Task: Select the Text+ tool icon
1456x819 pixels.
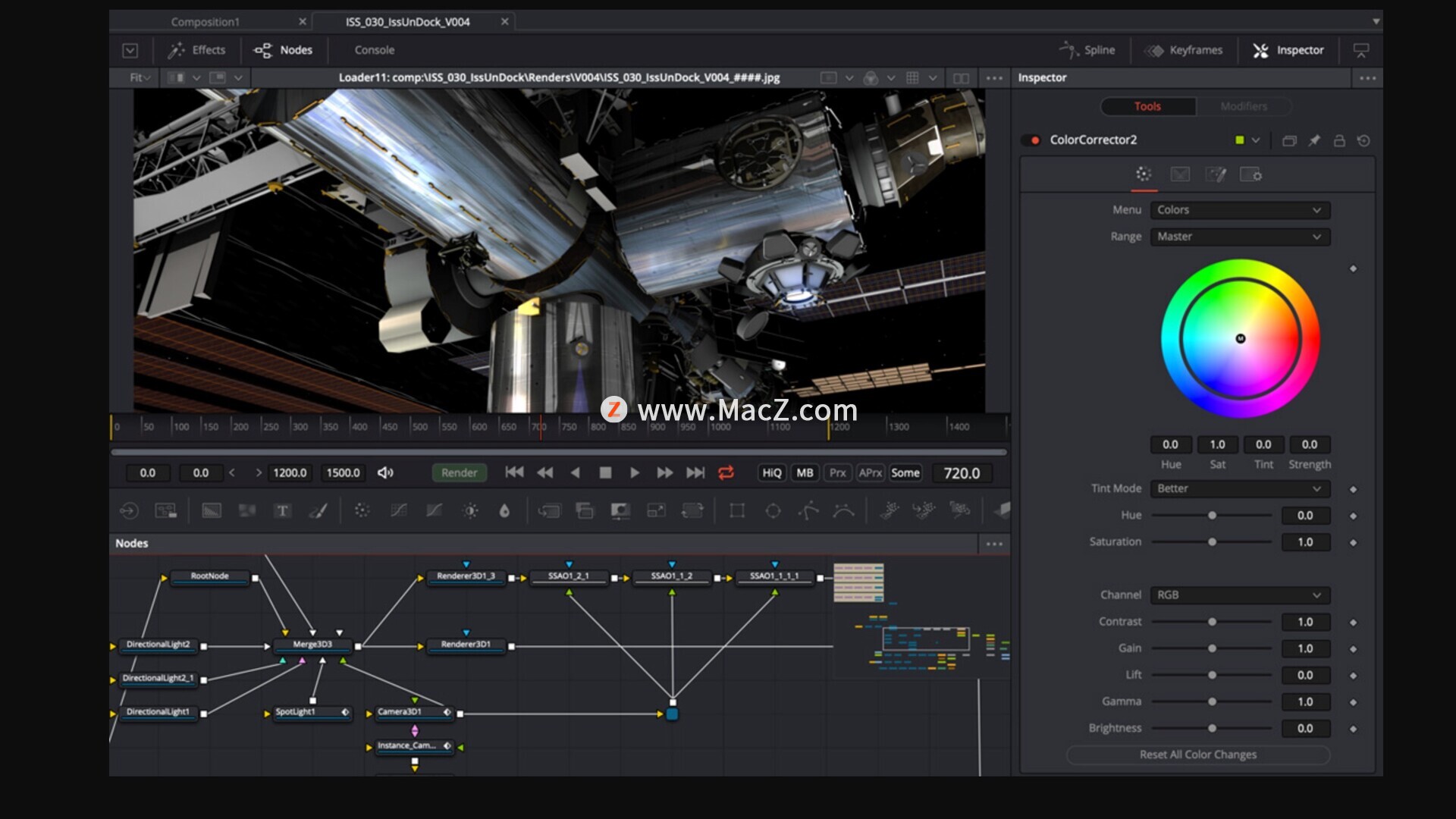Action: pos(282,511)
